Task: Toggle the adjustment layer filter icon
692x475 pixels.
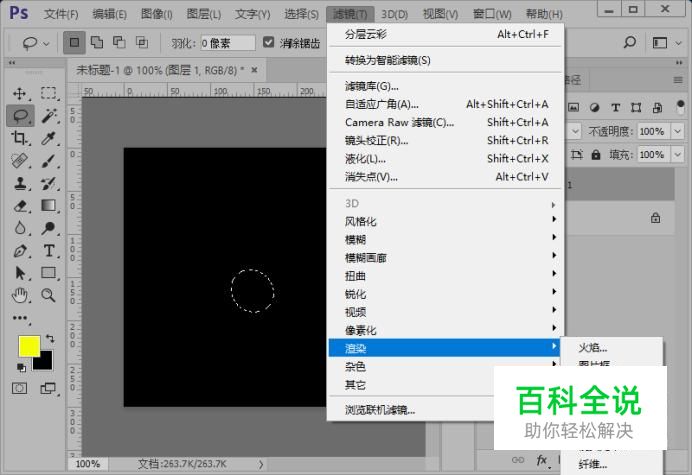Action: coord(594,107)
